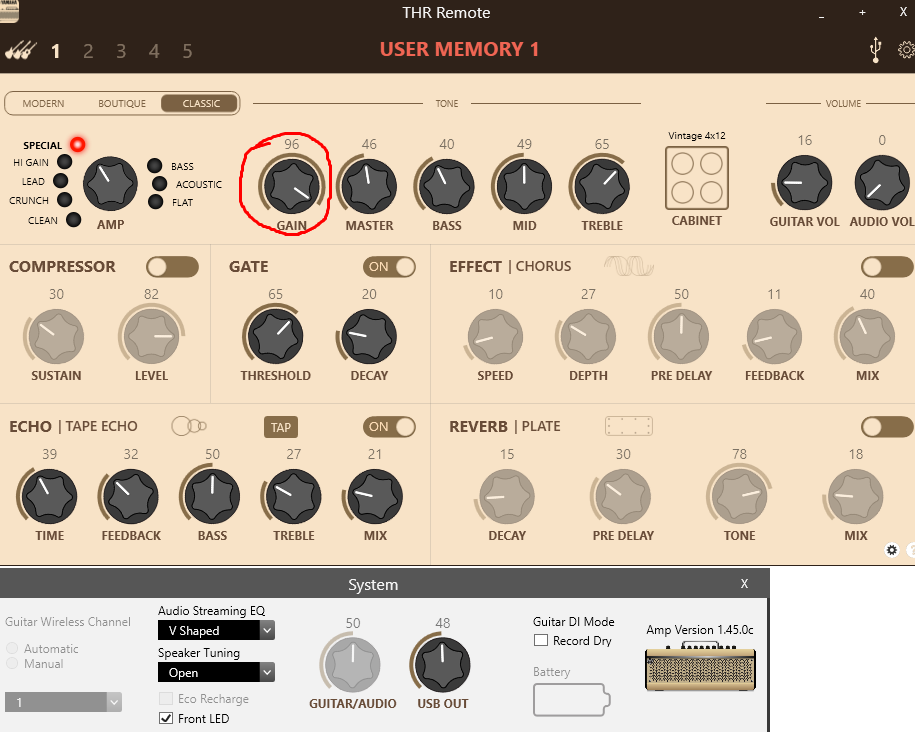Image resolution: width=915 pixels, height=732 pixels.
Task: Click small gear icon below reverb mix
Action: coord(892,550)
